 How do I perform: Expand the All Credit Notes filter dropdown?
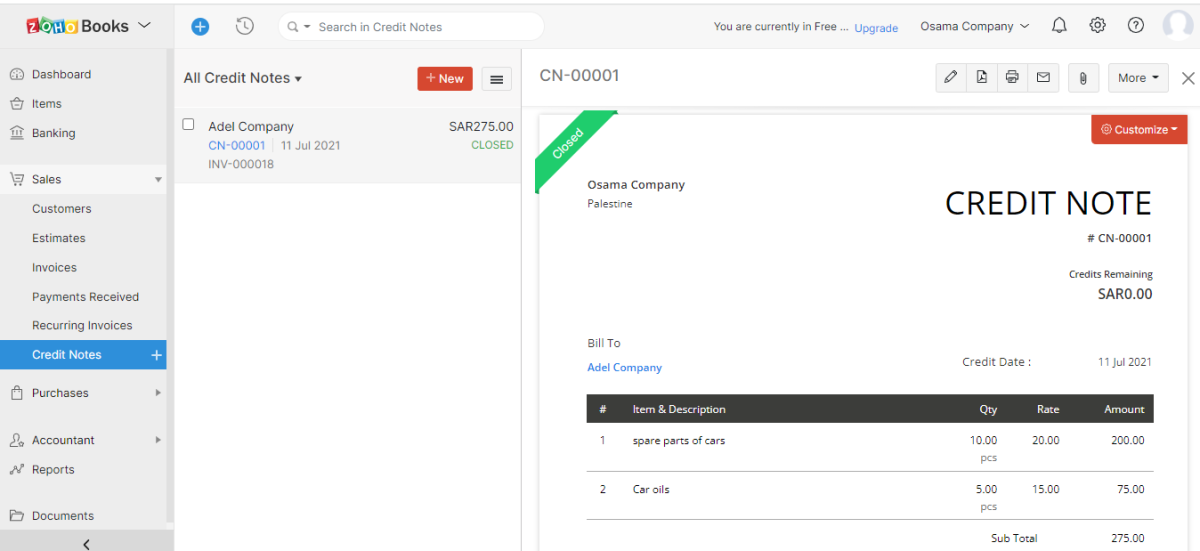[243, 78]
